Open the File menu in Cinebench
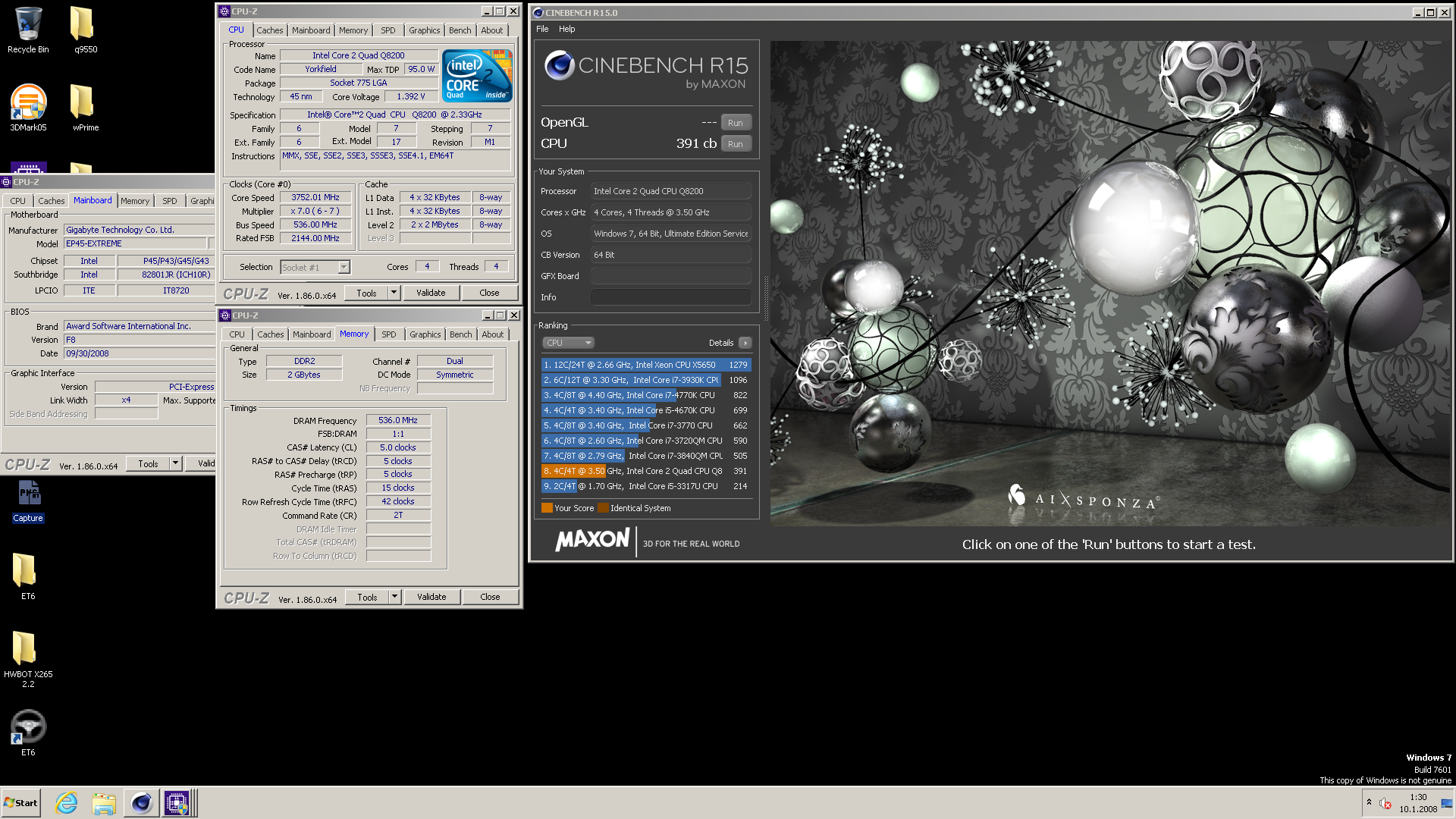Image resolution: width=1456 pixels, height=819 pixels. 542,29
